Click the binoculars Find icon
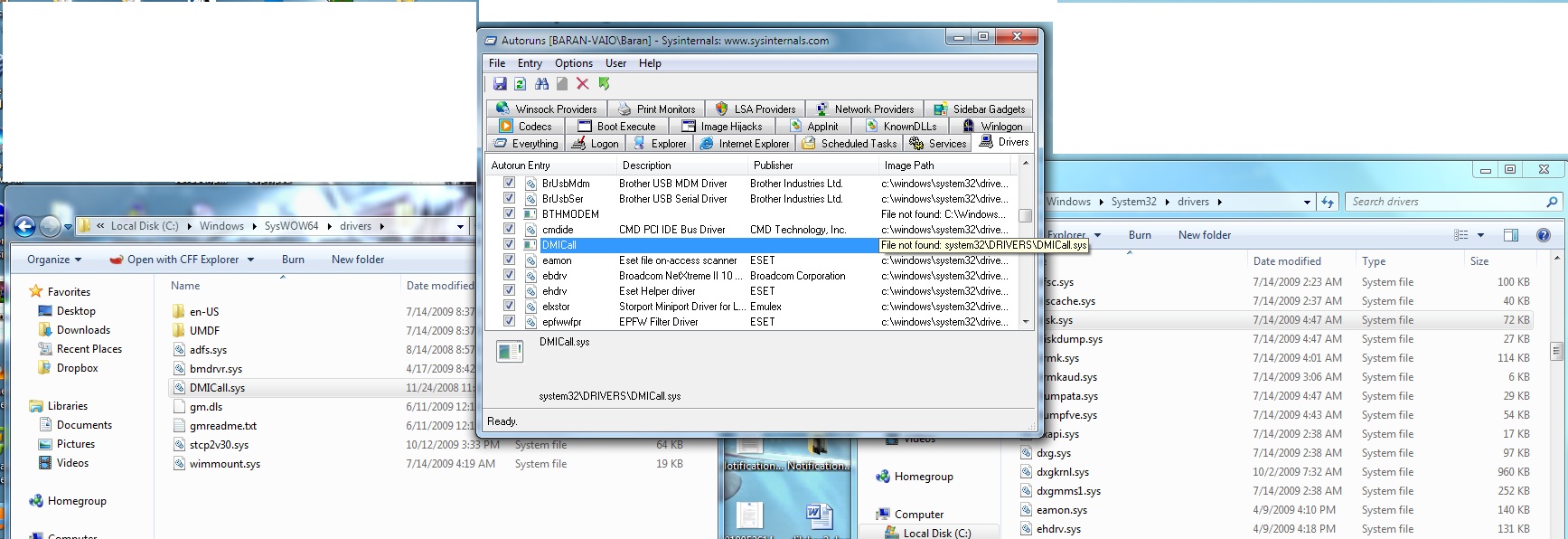Viewport: 1568px width, 539px height. click(x=541, y=84)
